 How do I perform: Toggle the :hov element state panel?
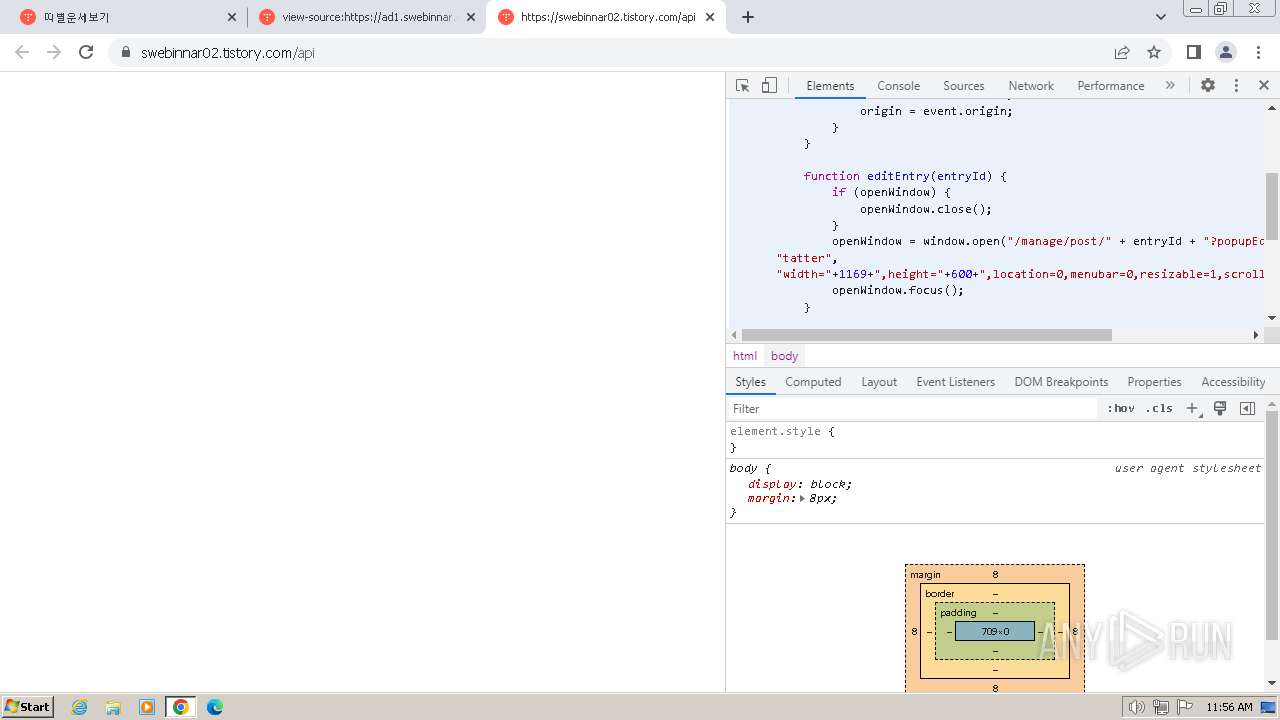pyautogui.click(x=1121, y=408)
